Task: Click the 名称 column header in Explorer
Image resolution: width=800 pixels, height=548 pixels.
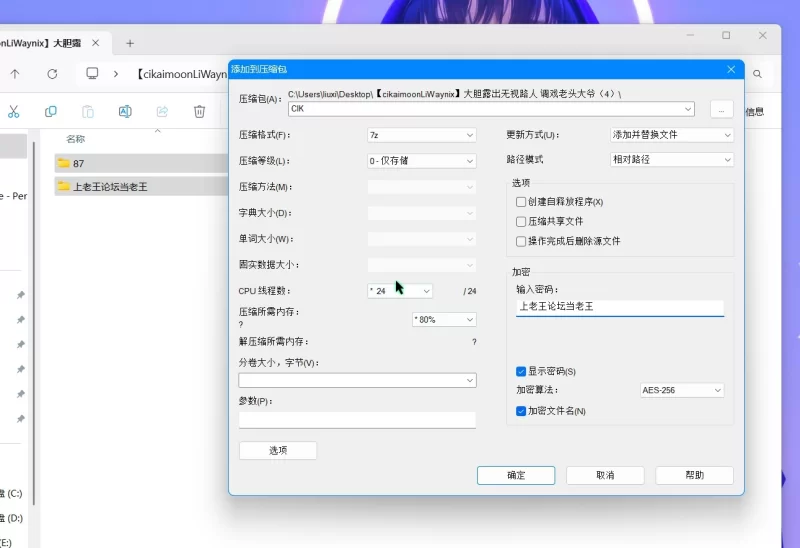Action: click(76, 139)
